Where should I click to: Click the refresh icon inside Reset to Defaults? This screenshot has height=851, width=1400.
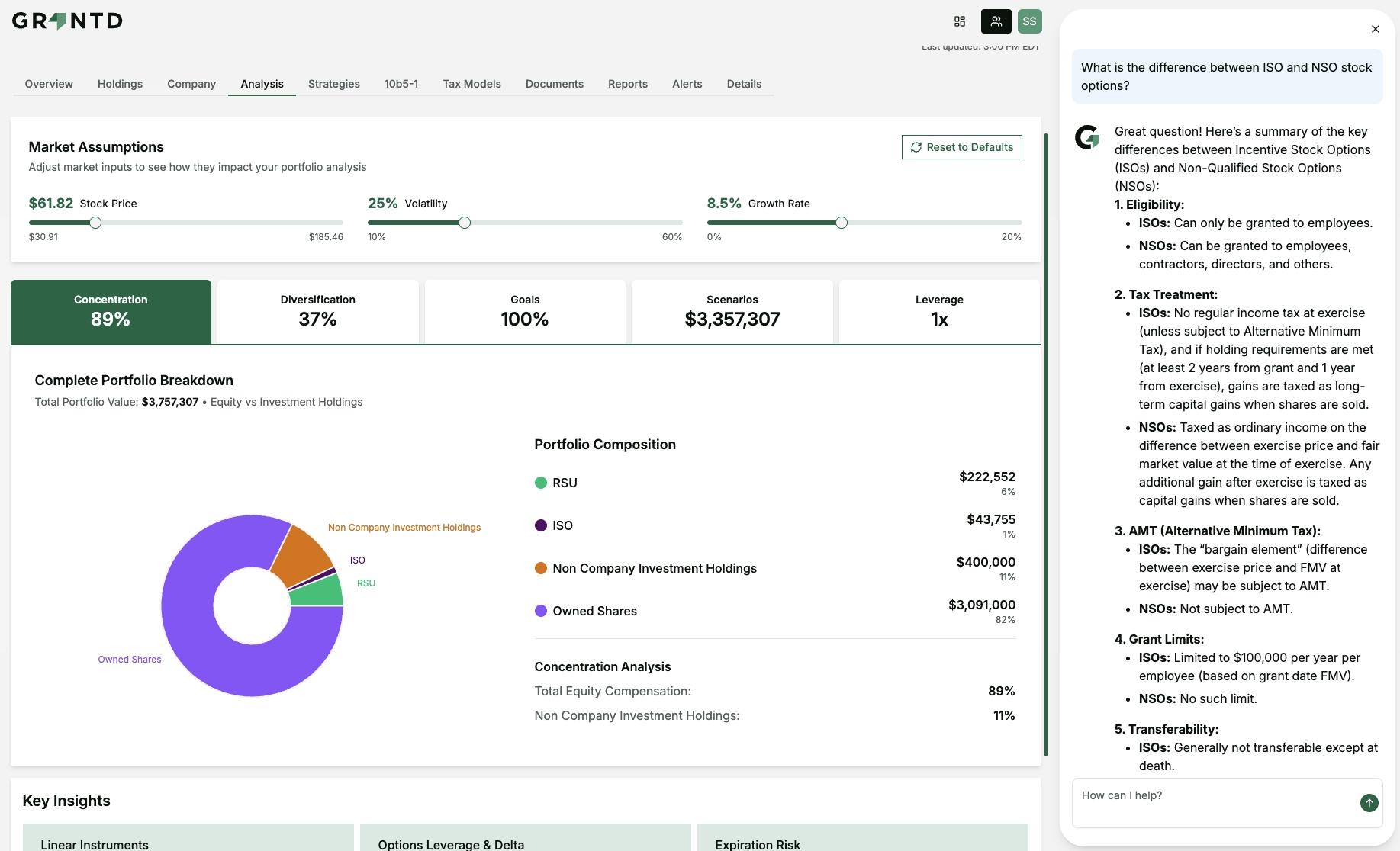pos(916,147)
